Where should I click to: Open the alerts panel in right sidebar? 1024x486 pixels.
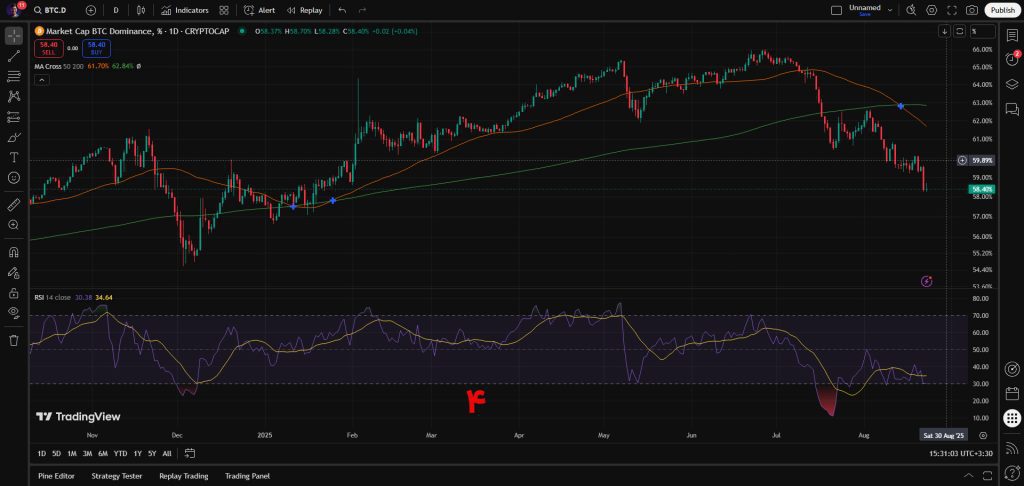pos(1012,60)
